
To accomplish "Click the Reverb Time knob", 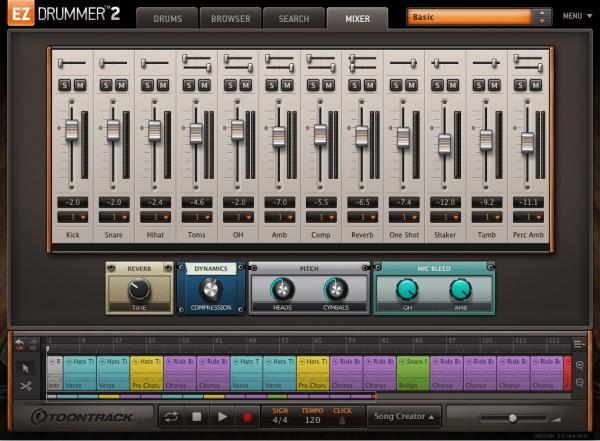I will [x=139, y=289].
